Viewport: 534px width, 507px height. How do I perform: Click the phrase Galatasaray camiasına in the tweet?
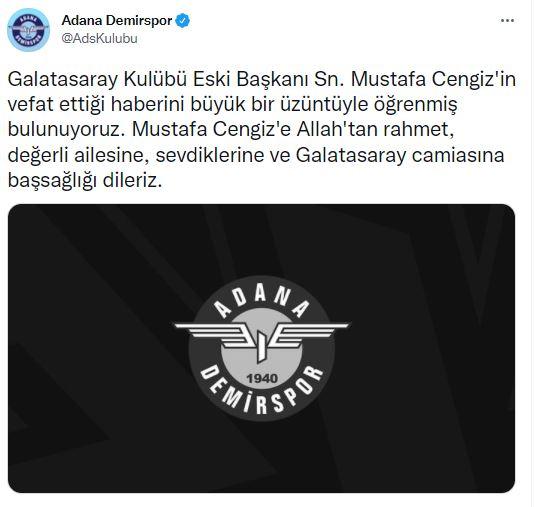point(400,155)
